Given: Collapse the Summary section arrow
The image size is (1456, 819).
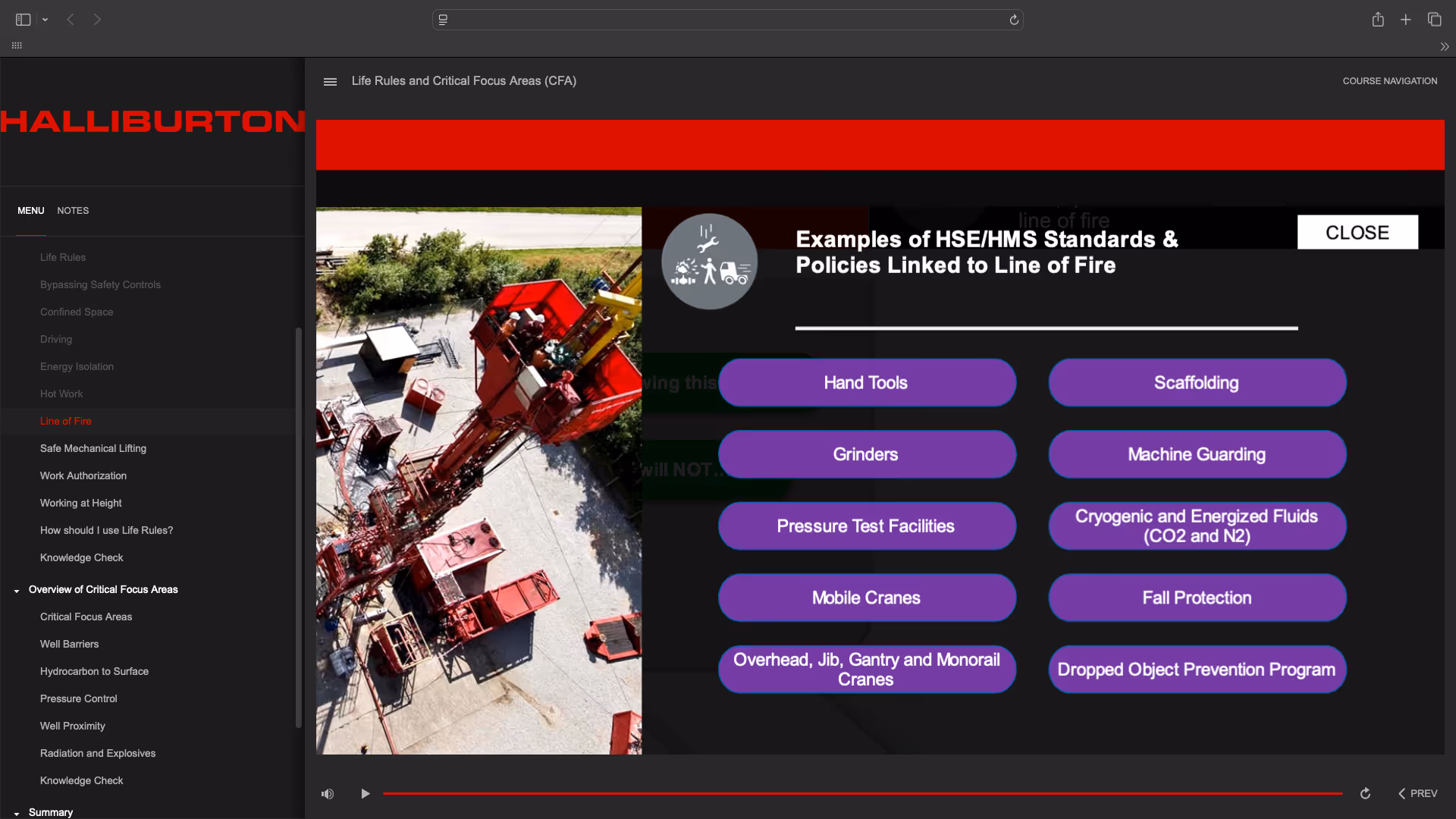Looking at the screenshot, I should [17, 814].
